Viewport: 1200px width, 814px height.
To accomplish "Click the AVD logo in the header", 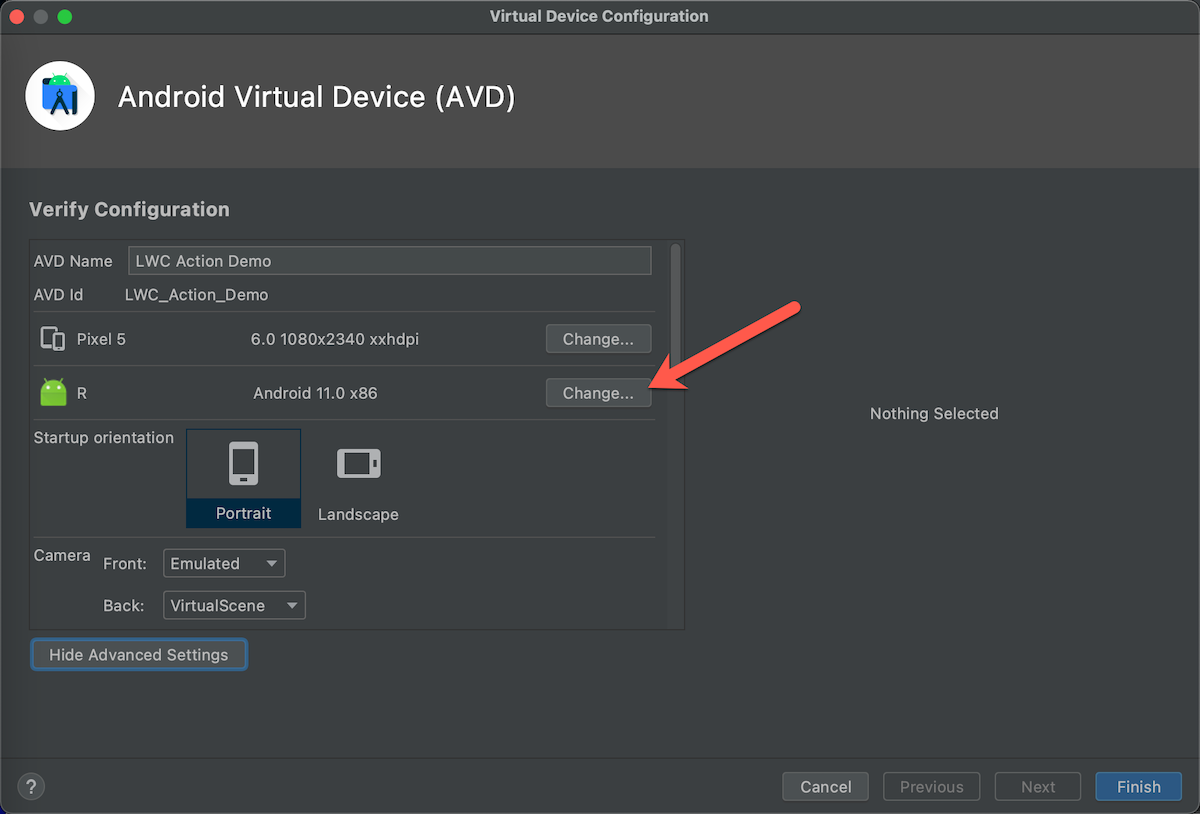I will click(x=60, y=96).
